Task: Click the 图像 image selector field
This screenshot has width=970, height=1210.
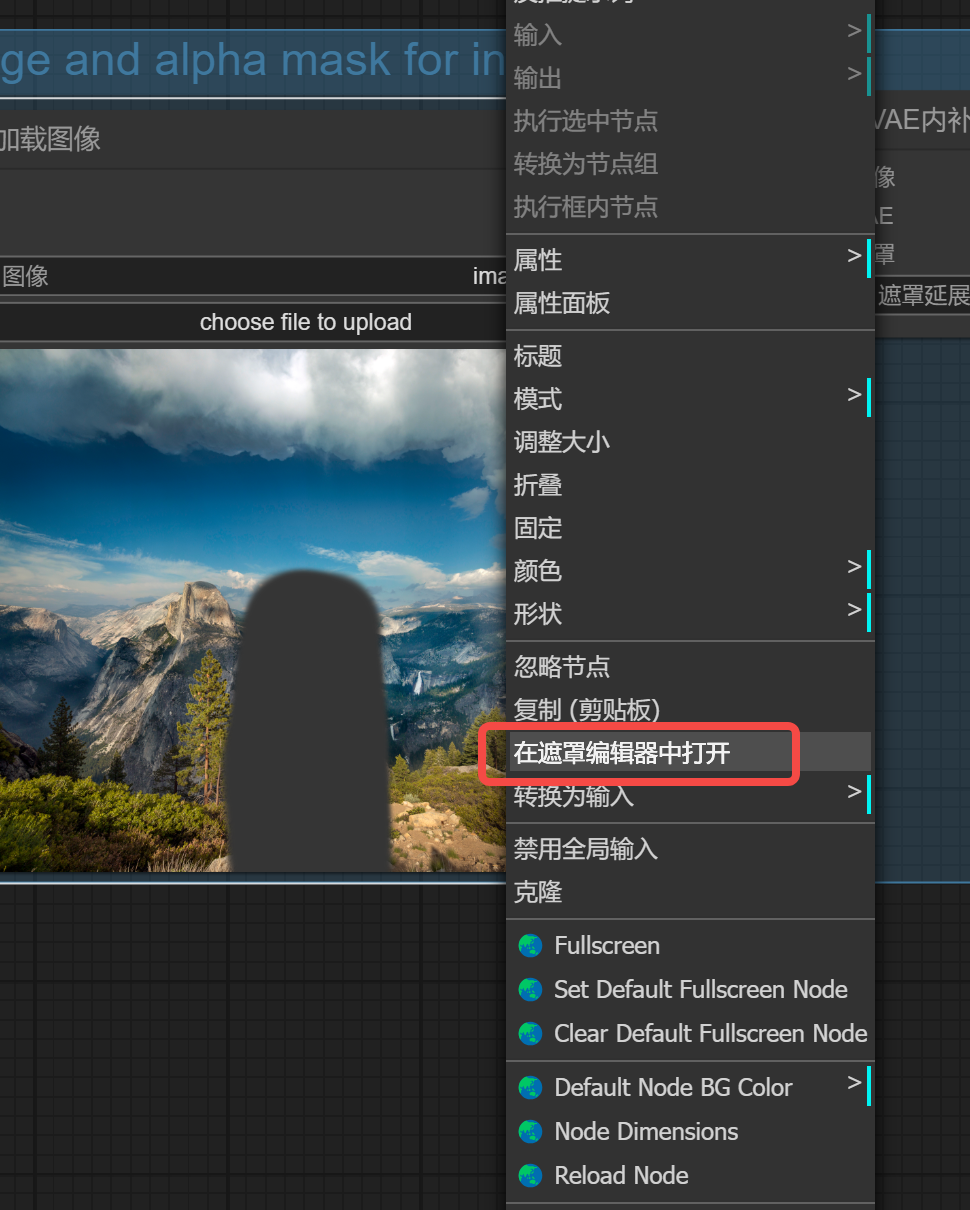Action: (253, 276)
